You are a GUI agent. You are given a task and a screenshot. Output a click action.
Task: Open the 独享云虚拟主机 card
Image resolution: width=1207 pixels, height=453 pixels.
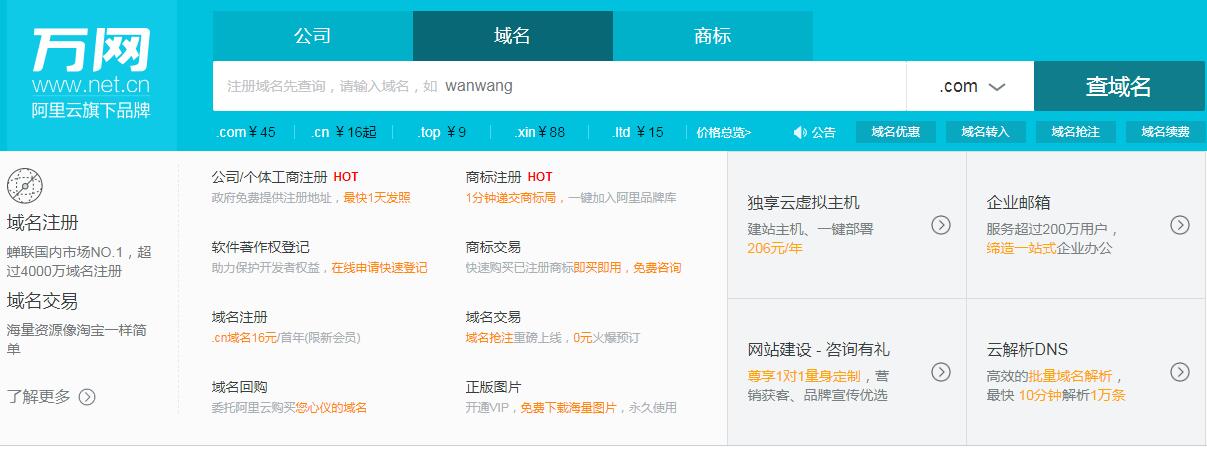click(804, 203)
